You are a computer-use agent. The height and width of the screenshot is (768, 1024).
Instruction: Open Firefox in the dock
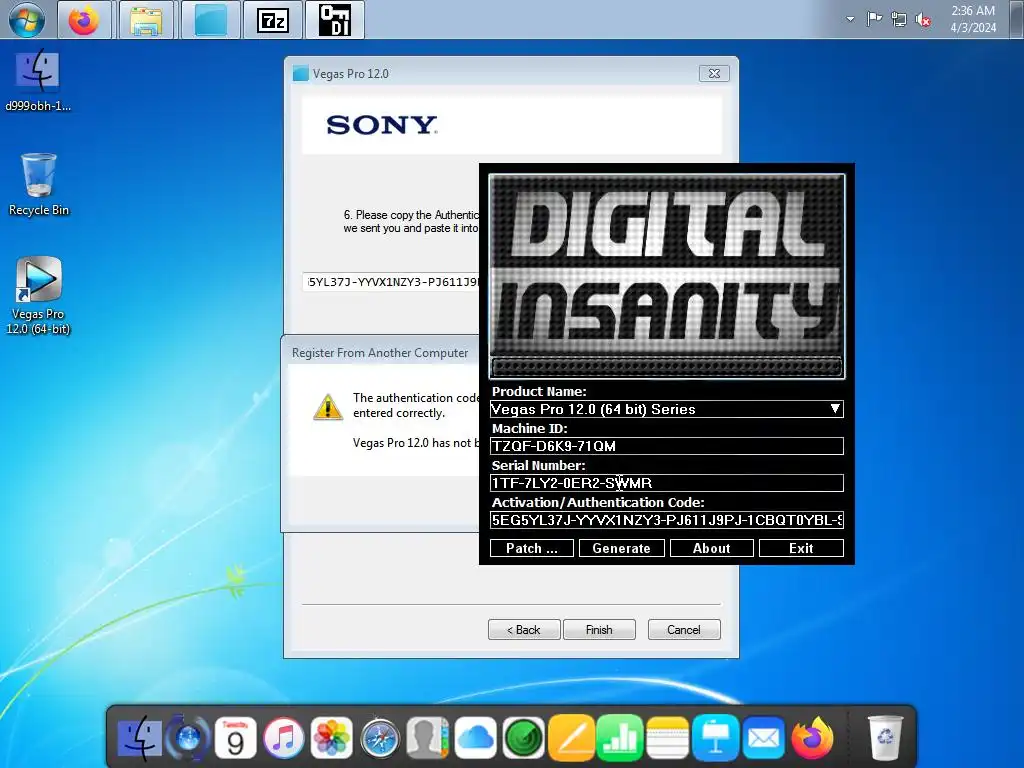812,739
